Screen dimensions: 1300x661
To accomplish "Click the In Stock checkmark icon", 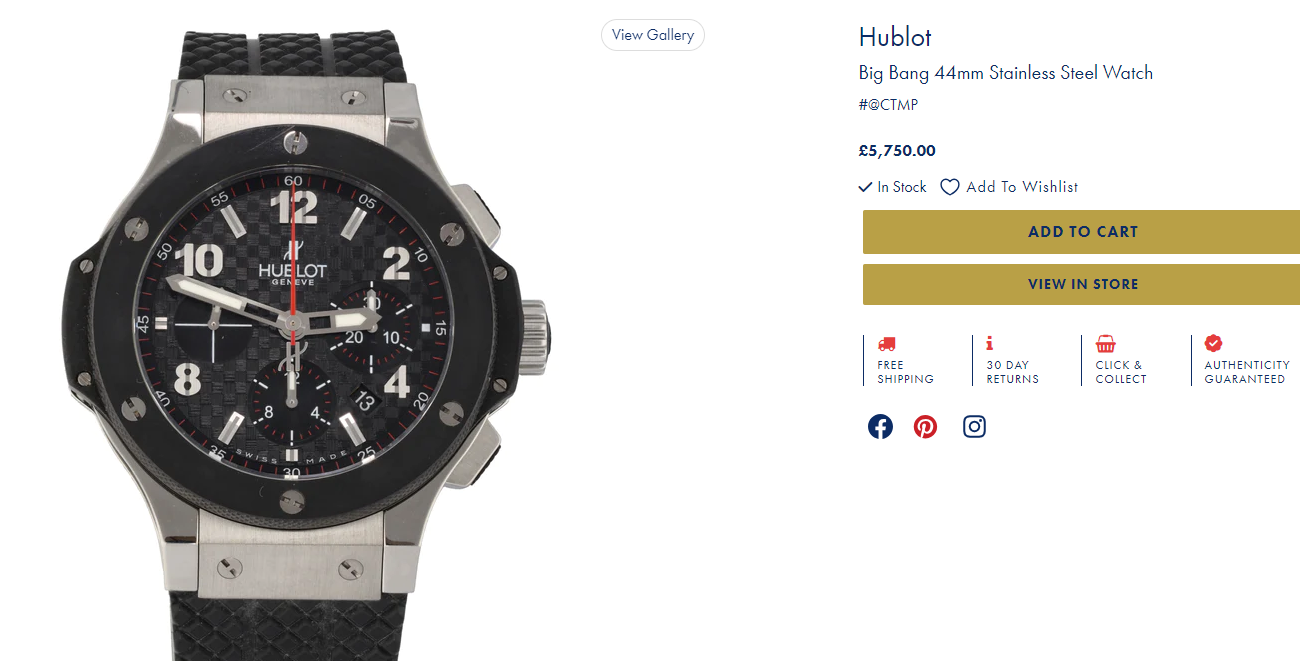I will tap(866, 187).
